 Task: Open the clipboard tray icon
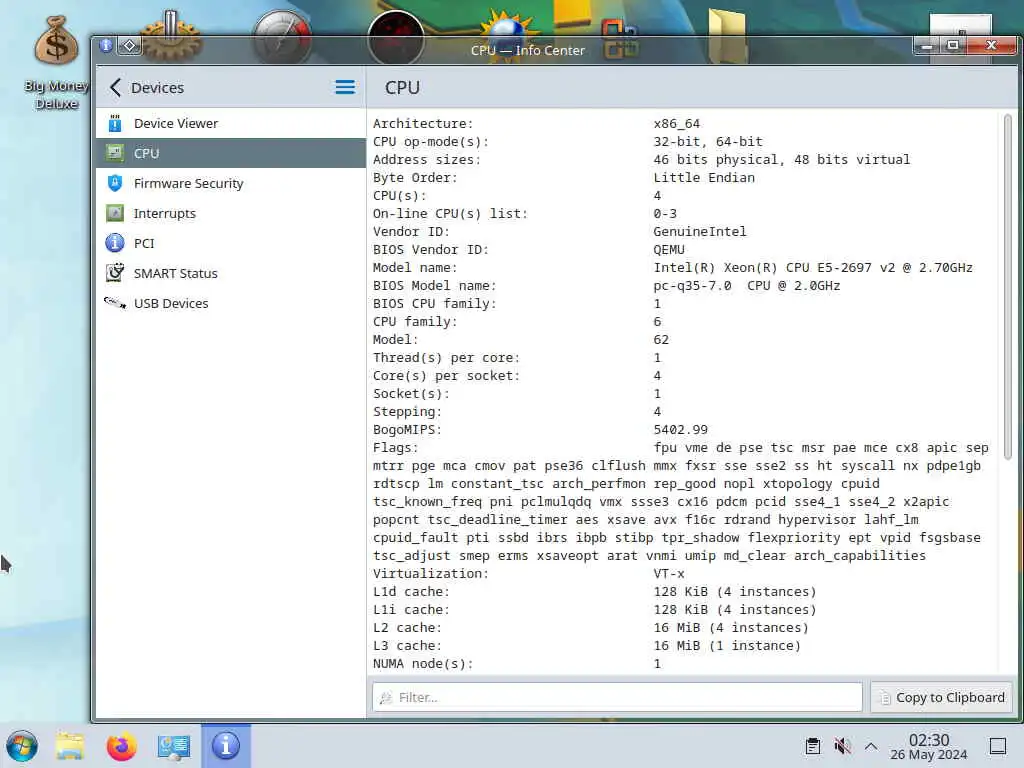812,746
